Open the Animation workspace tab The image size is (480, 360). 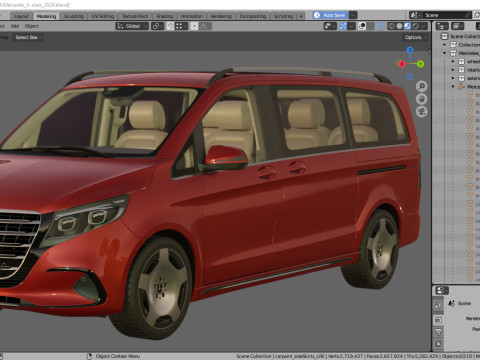192,16
